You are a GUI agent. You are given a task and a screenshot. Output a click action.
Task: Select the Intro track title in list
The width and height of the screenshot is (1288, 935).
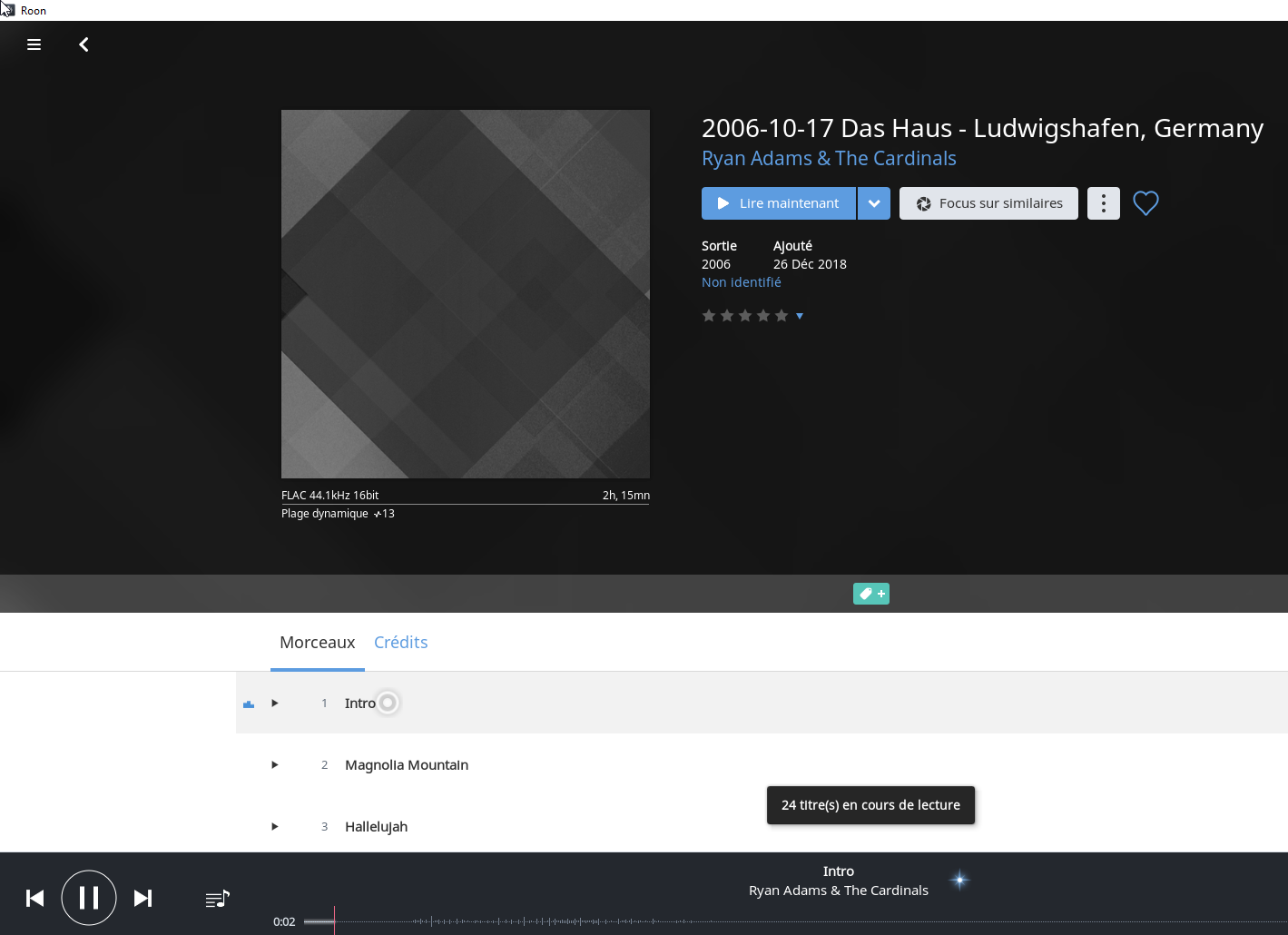(x=360, y=704)
